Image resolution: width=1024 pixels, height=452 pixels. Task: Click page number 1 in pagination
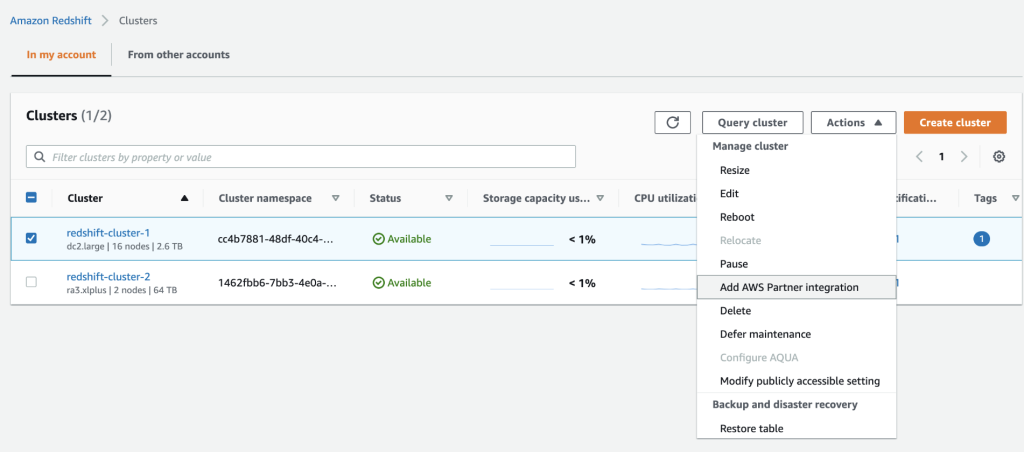coord(941,157)
